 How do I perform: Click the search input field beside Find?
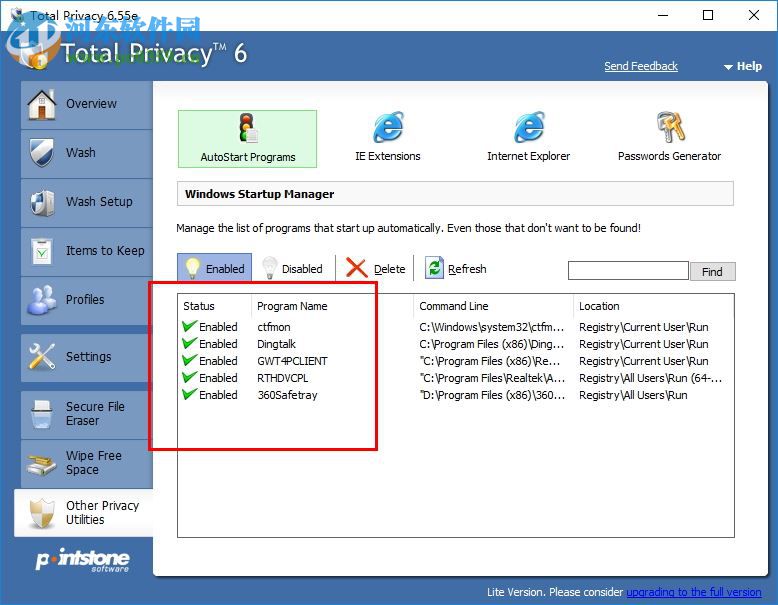click(628, 271)
